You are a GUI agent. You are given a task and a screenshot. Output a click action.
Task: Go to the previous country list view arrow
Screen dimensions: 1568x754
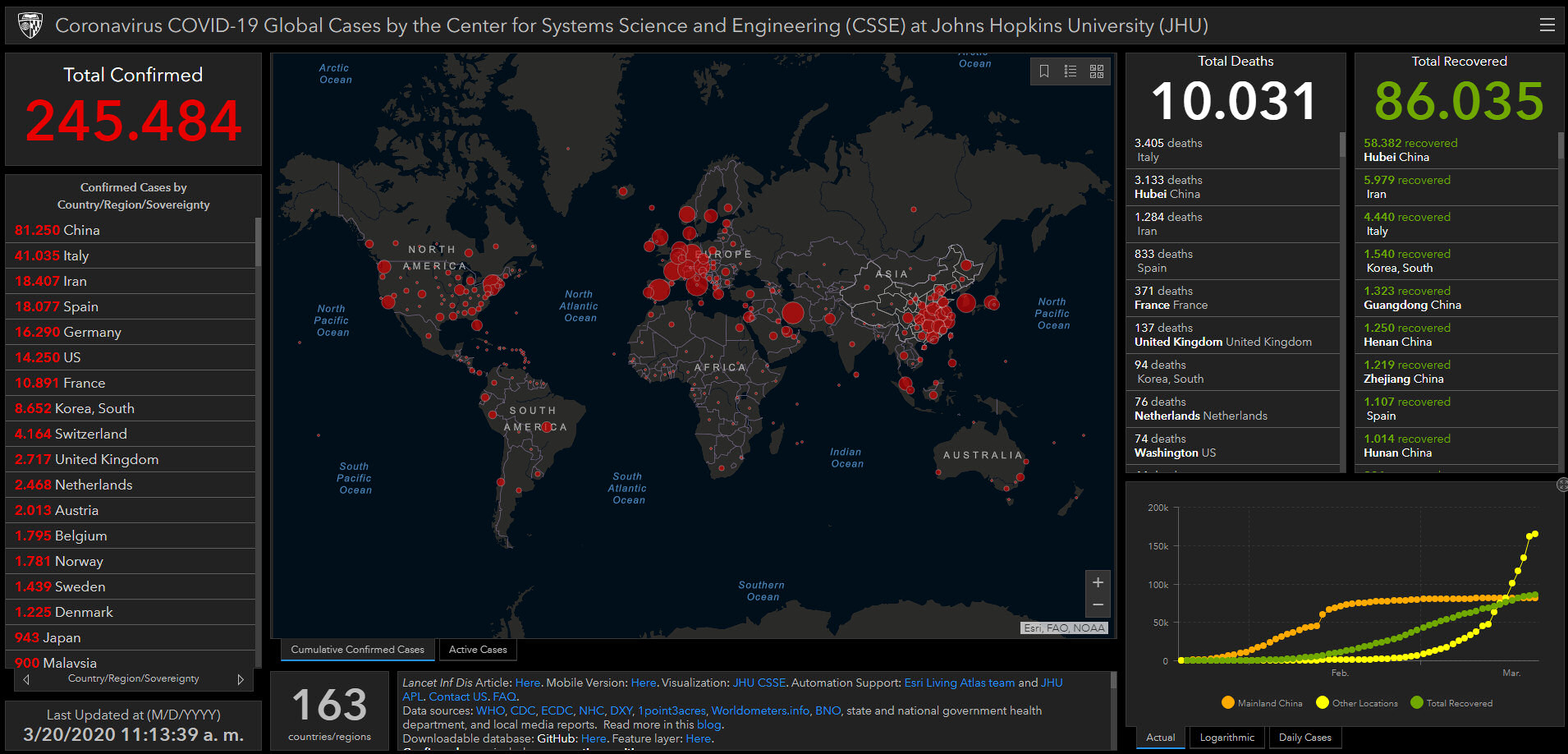click(x=26, y=679)
